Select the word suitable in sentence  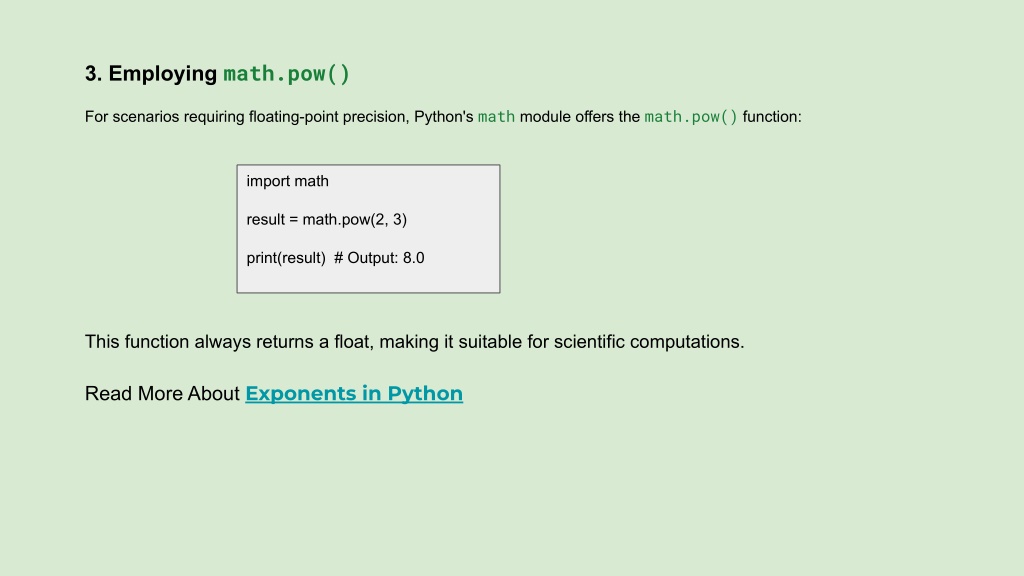[490, 342]
